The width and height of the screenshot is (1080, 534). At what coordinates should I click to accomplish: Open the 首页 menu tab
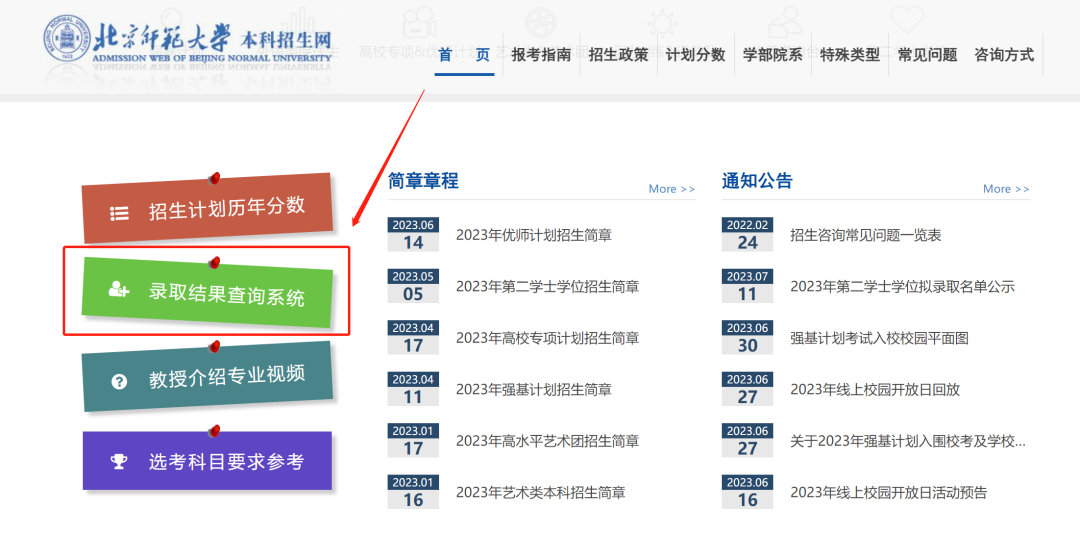tap(464, 54)
